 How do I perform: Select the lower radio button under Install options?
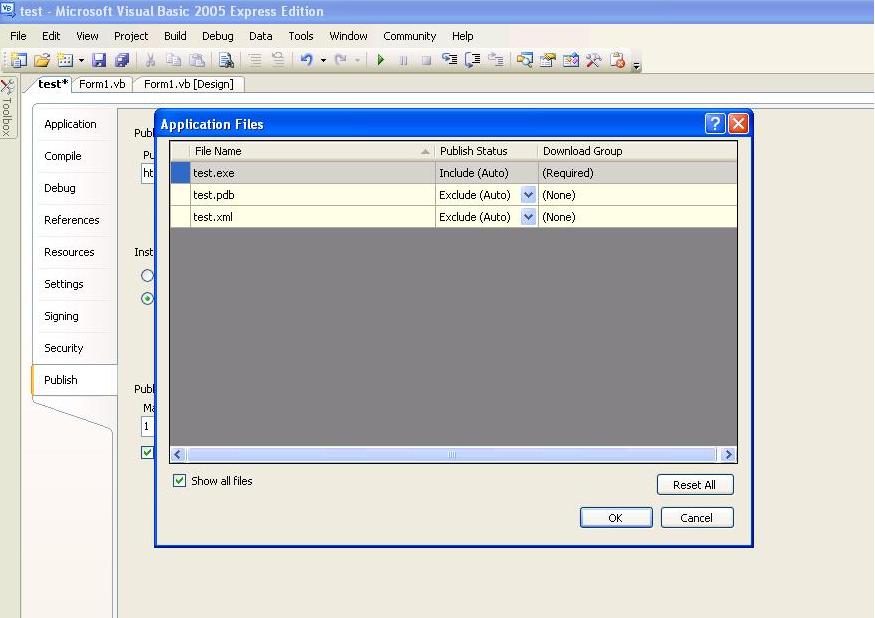coord(146,299)
